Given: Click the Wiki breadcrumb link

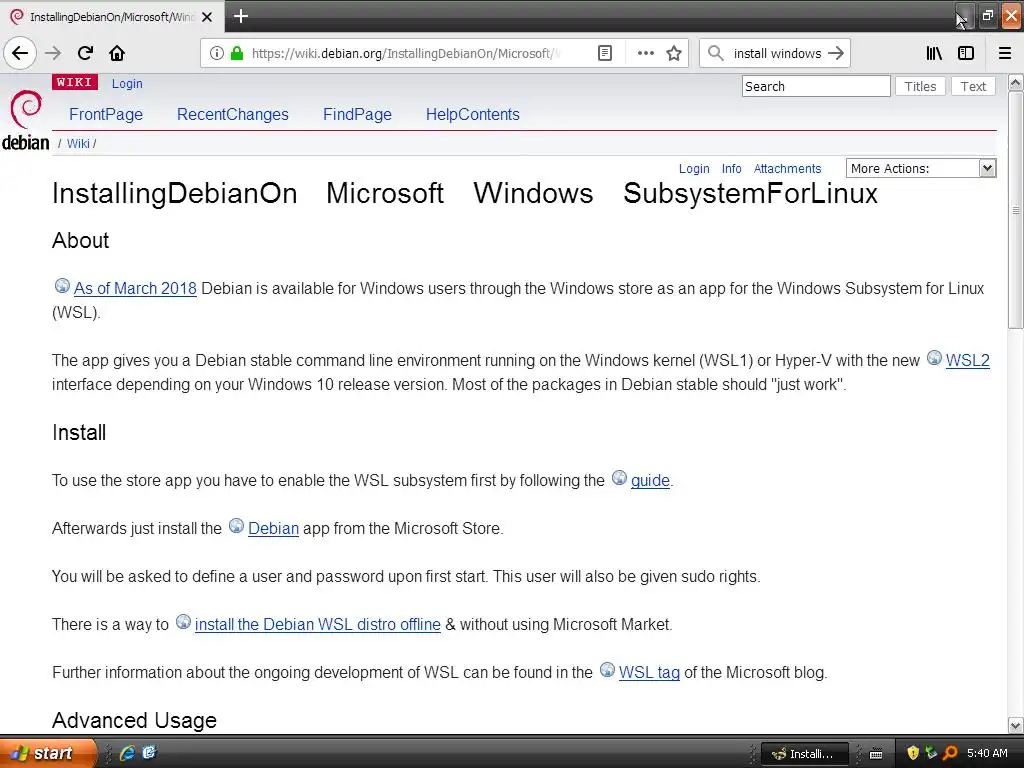Looking at the screenshot, I should coord(78,144).
